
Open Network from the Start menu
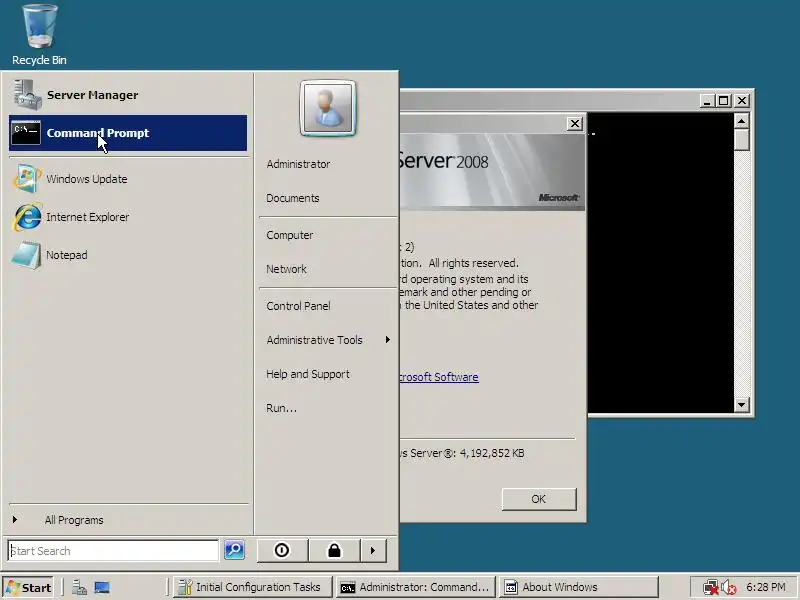click(286, 269)
